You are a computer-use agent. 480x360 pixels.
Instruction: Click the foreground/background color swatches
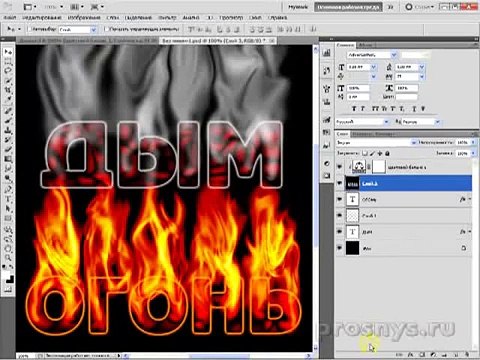(8, 278)
